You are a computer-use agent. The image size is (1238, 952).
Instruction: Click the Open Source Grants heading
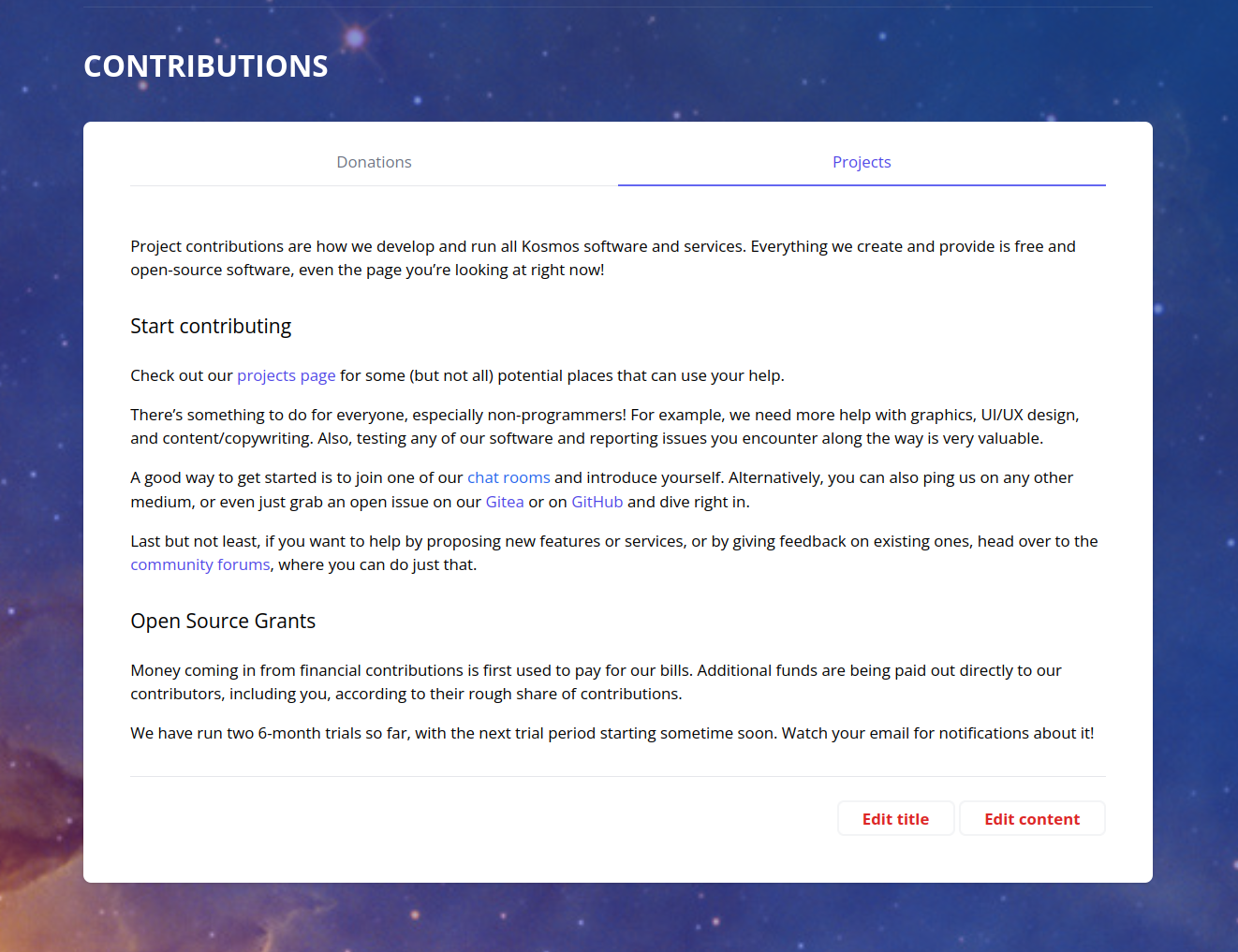pyautogui.click(x=223, y=621)
